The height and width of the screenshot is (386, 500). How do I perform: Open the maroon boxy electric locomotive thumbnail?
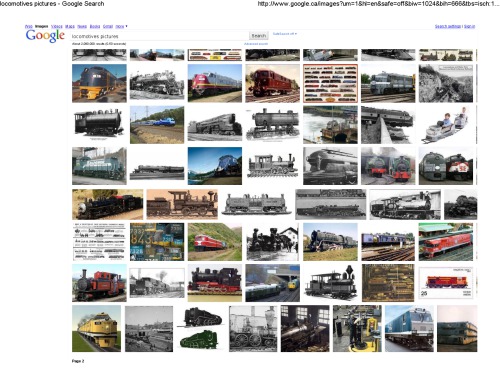(x=273, y=83)
